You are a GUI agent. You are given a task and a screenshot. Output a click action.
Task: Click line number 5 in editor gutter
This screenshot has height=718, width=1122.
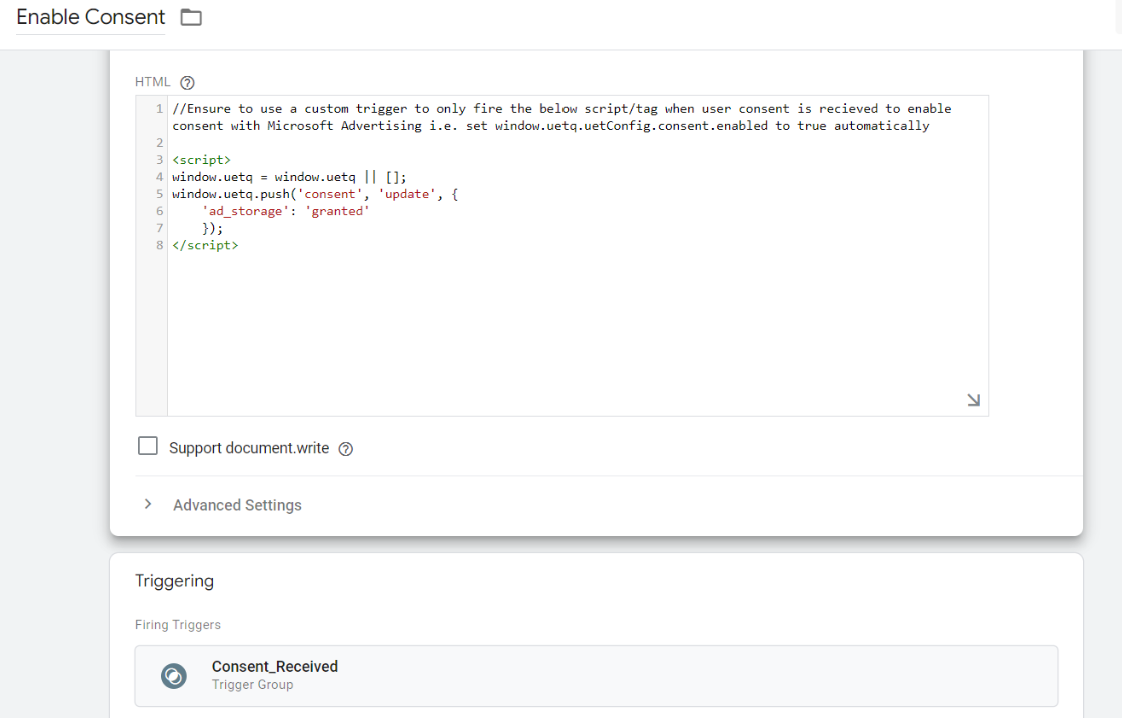pos(159,194)
